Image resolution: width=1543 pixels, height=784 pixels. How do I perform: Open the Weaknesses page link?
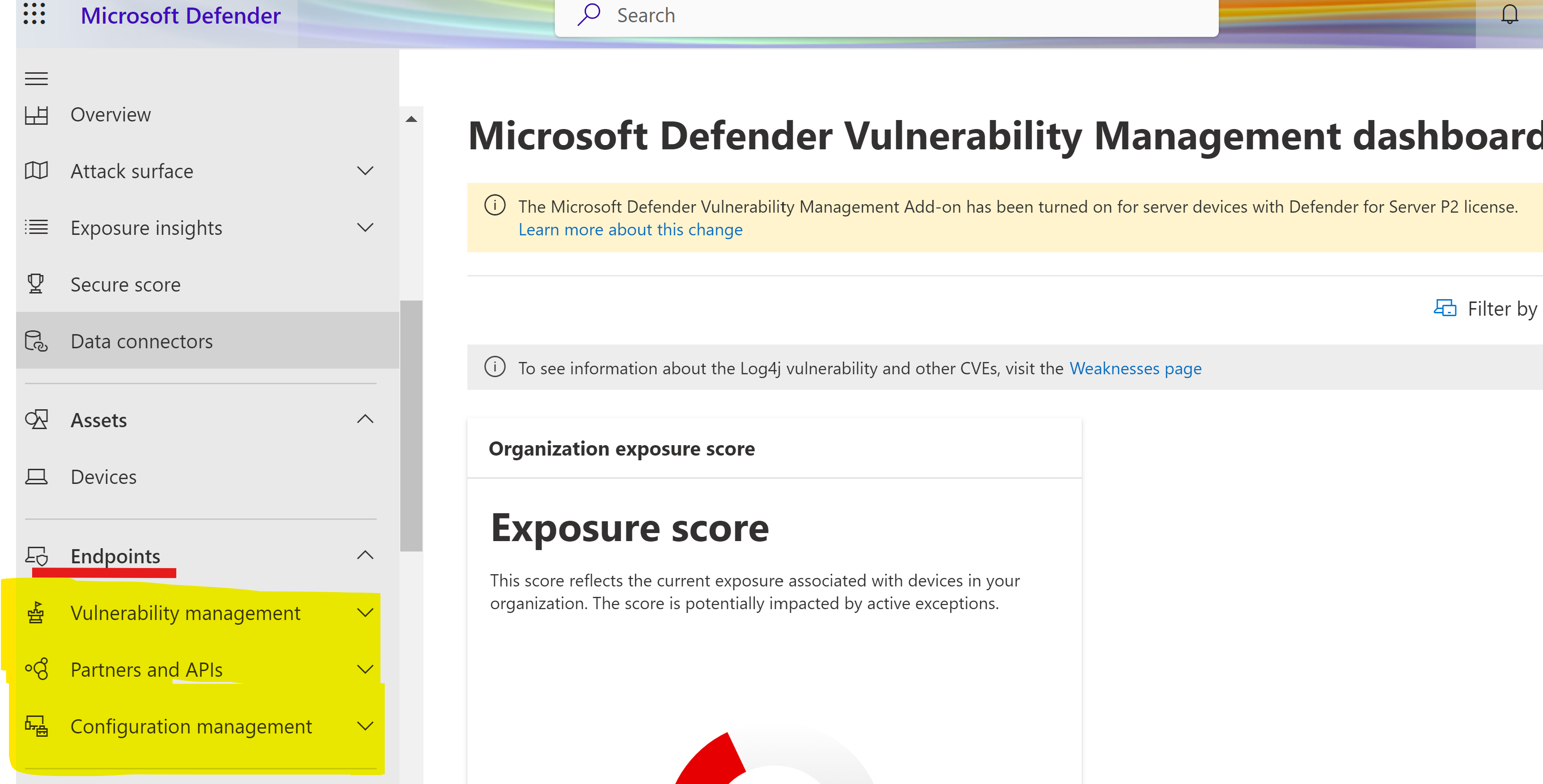click(1135, 368)
